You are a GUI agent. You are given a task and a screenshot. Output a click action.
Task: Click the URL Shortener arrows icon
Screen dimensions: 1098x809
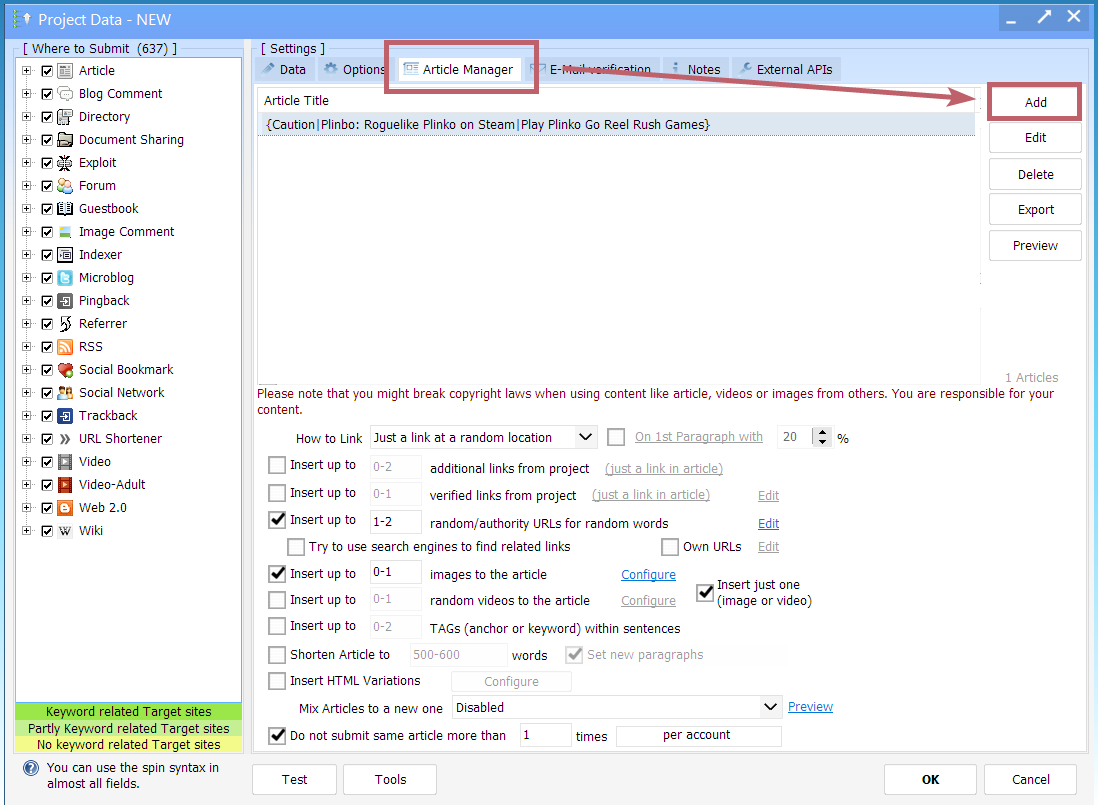(x=65, y=439)
